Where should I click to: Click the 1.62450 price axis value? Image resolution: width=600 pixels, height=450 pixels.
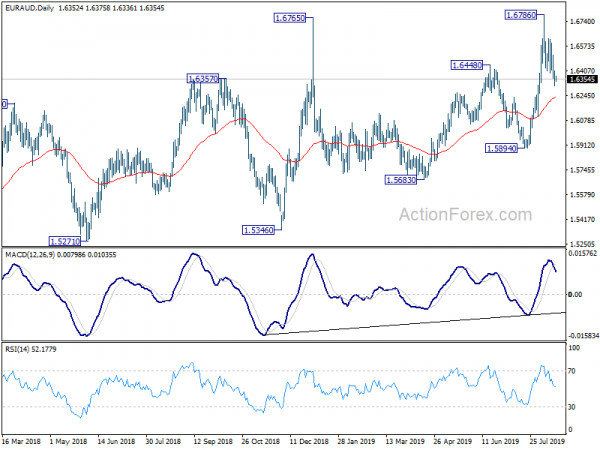click(x=582, y=96)
